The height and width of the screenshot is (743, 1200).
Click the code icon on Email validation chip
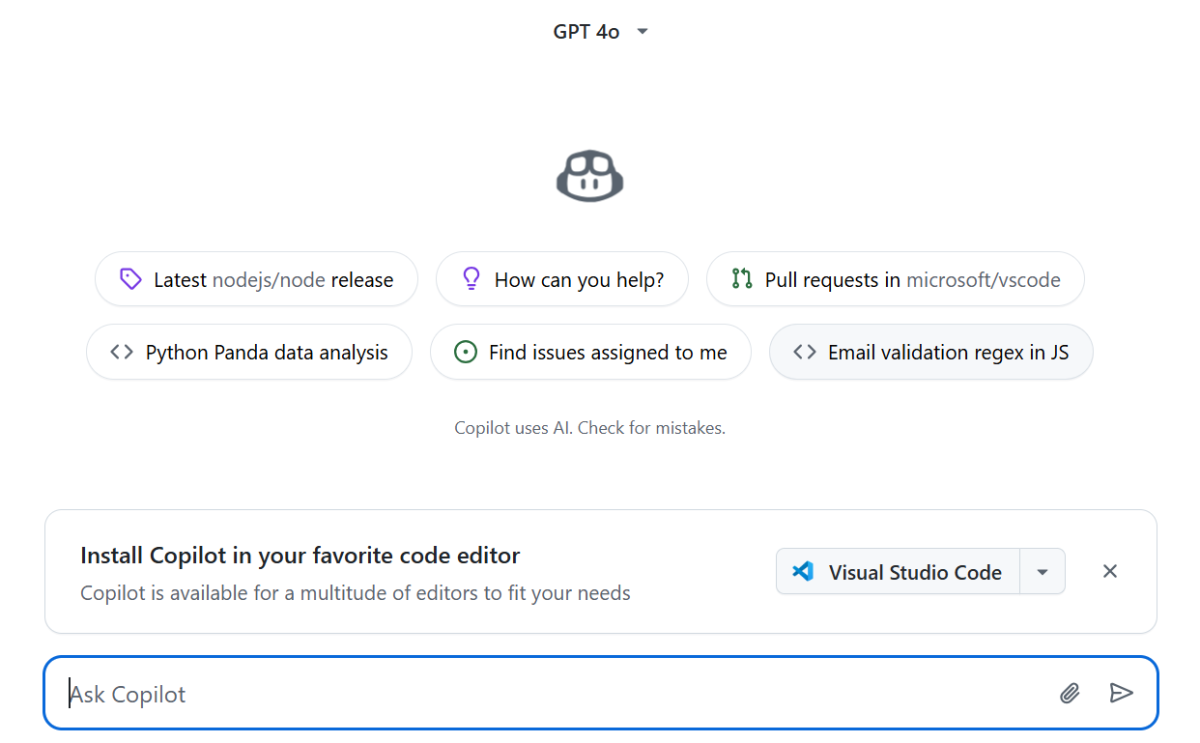coord(804,352)
